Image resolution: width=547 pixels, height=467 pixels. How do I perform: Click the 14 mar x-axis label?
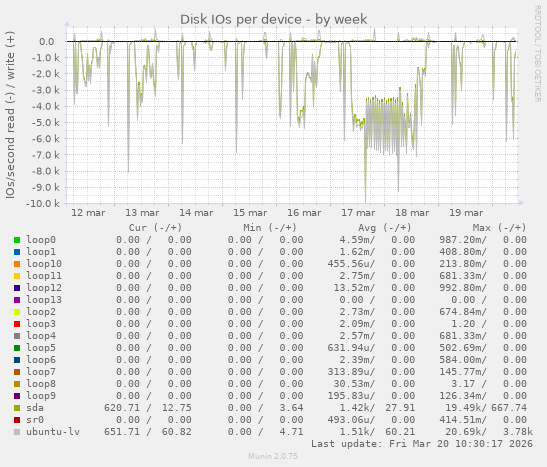pyautogui.click(x=196, y=213)
